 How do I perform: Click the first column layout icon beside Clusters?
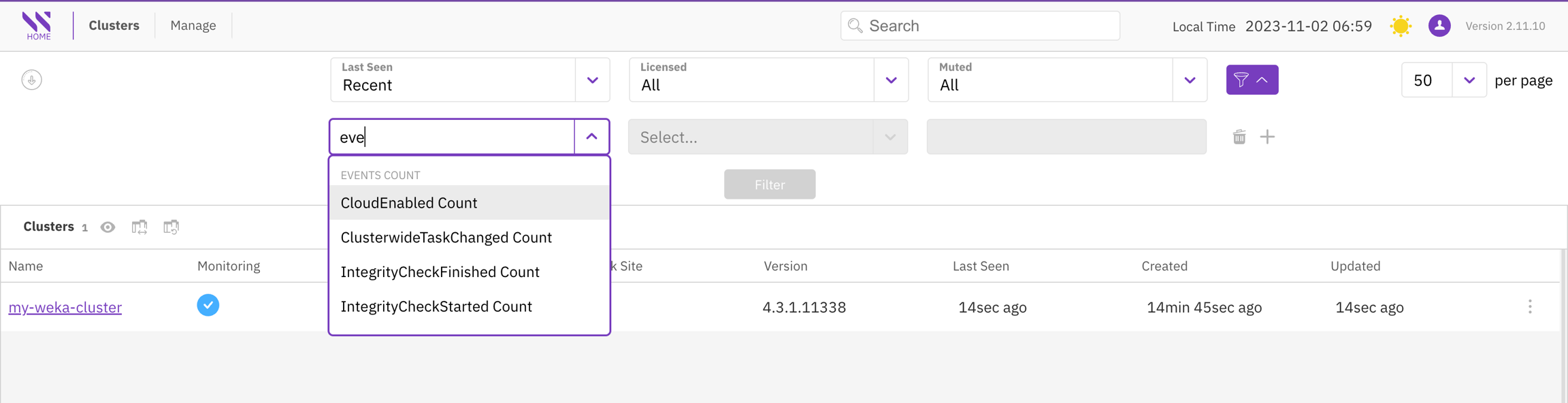[x=140, y=227]
